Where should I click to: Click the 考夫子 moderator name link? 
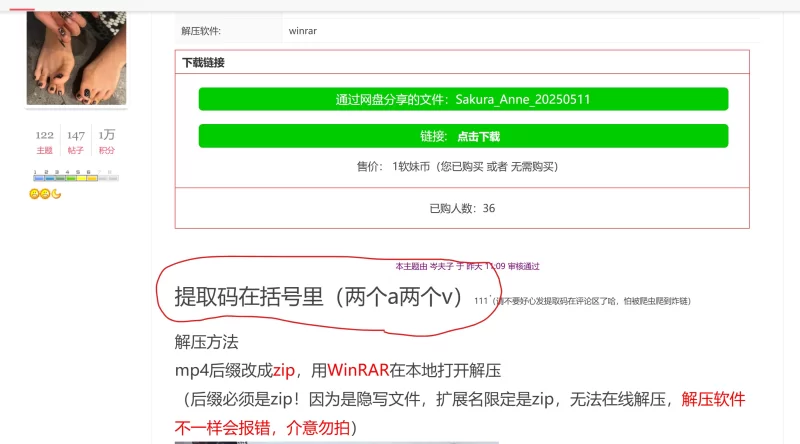click(441, 266)
